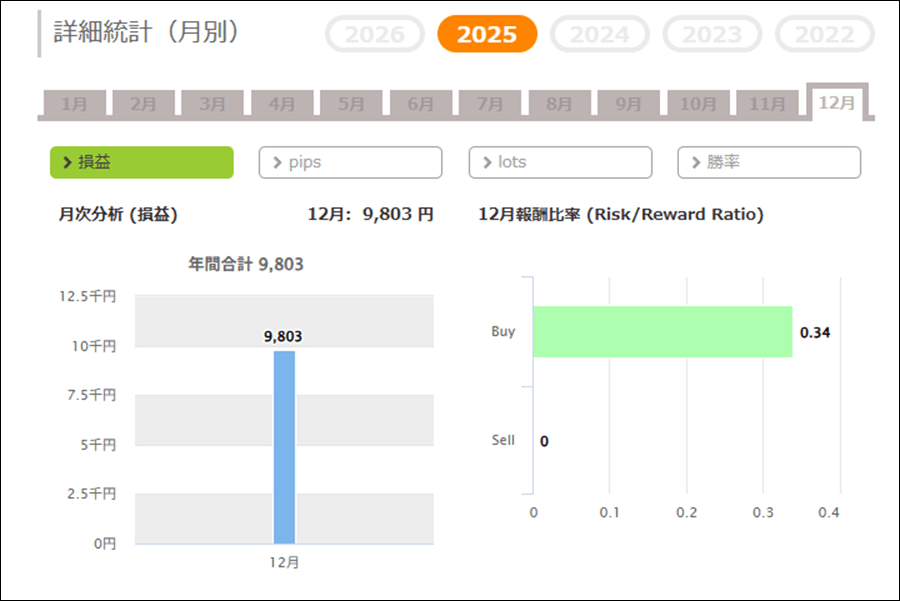
Task: Select the 10月 month tab
Action: tap(698, 104)
